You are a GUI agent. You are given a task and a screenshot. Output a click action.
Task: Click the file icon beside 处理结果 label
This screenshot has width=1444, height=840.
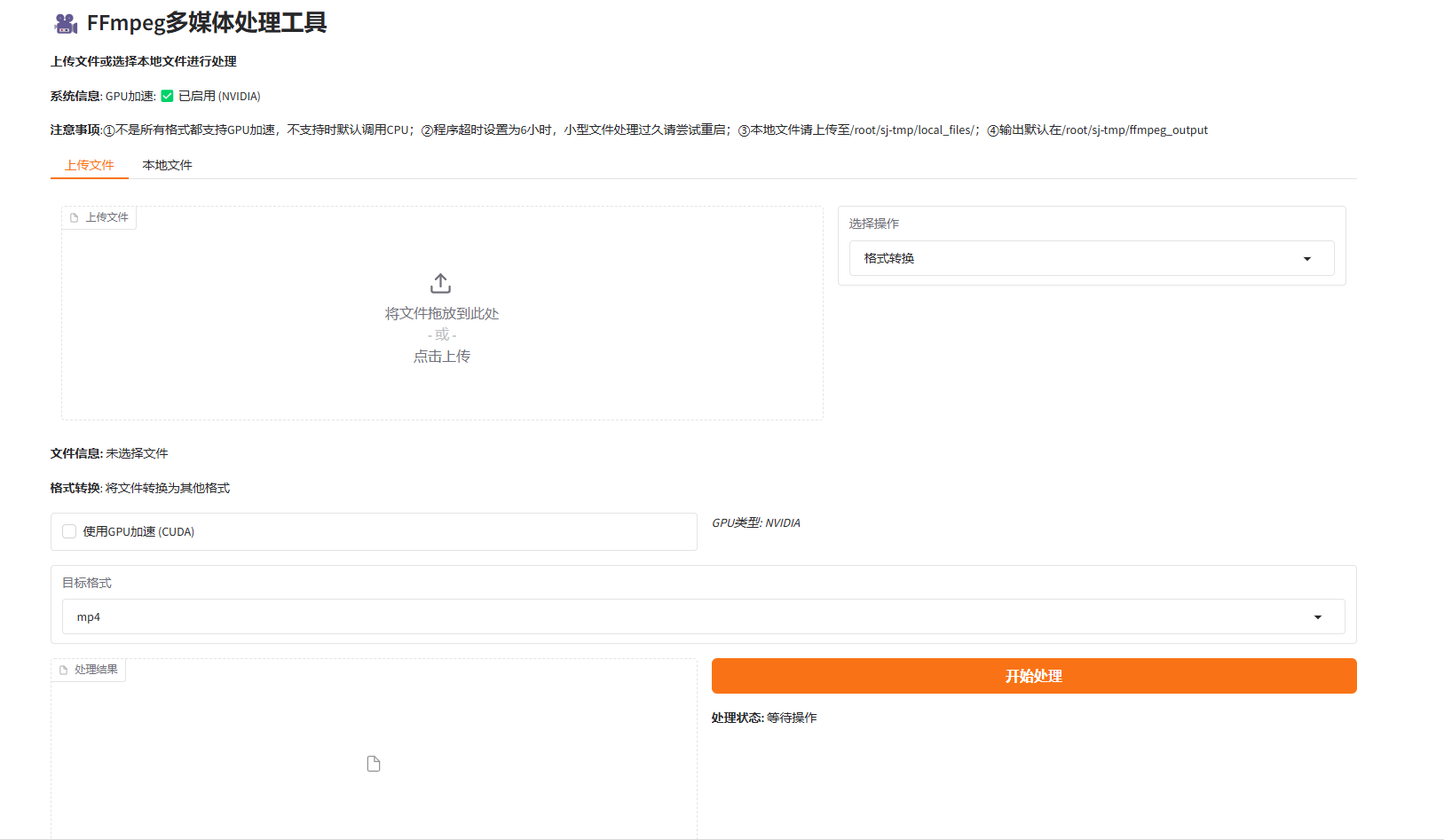pyautogui.click(x=64, y=670)
